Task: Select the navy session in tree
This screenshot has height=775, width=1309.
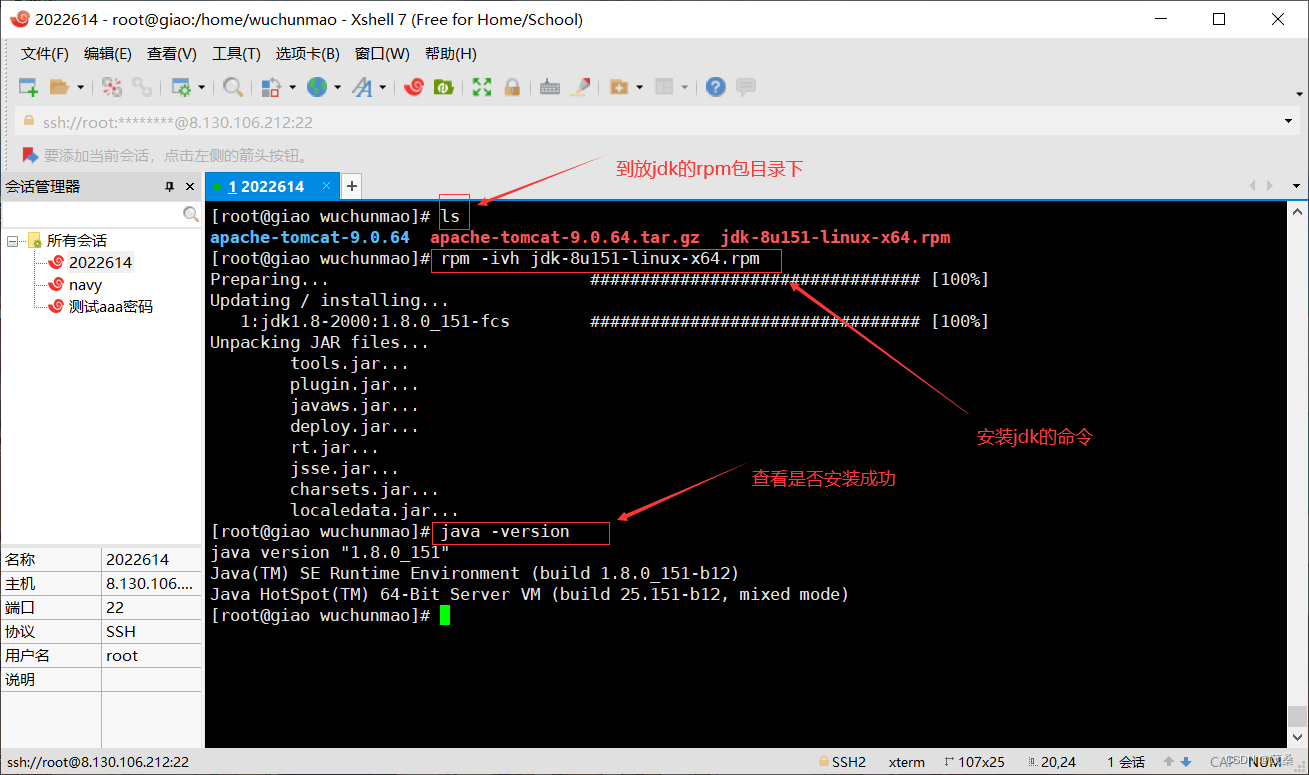Action: (x=85, y=284)
